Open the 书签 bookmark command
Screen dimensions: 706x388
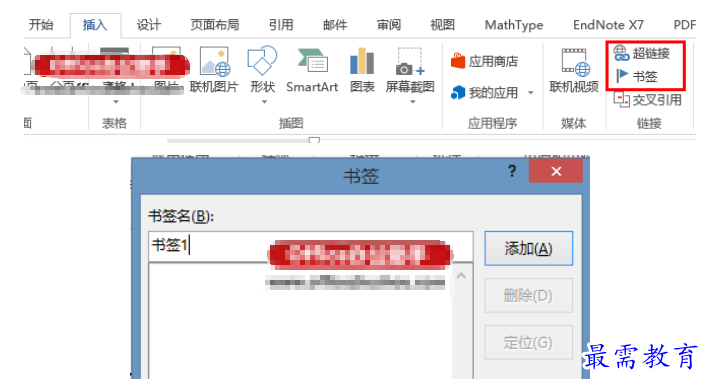pyautogui.click(x=636, y=76)
